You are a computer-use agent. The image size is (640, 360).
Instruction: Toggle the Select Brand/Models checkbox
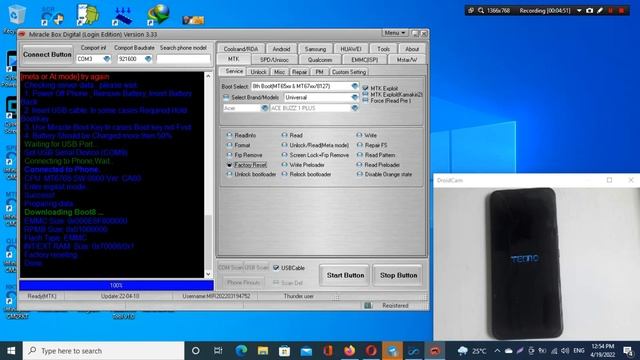[226, 97]
